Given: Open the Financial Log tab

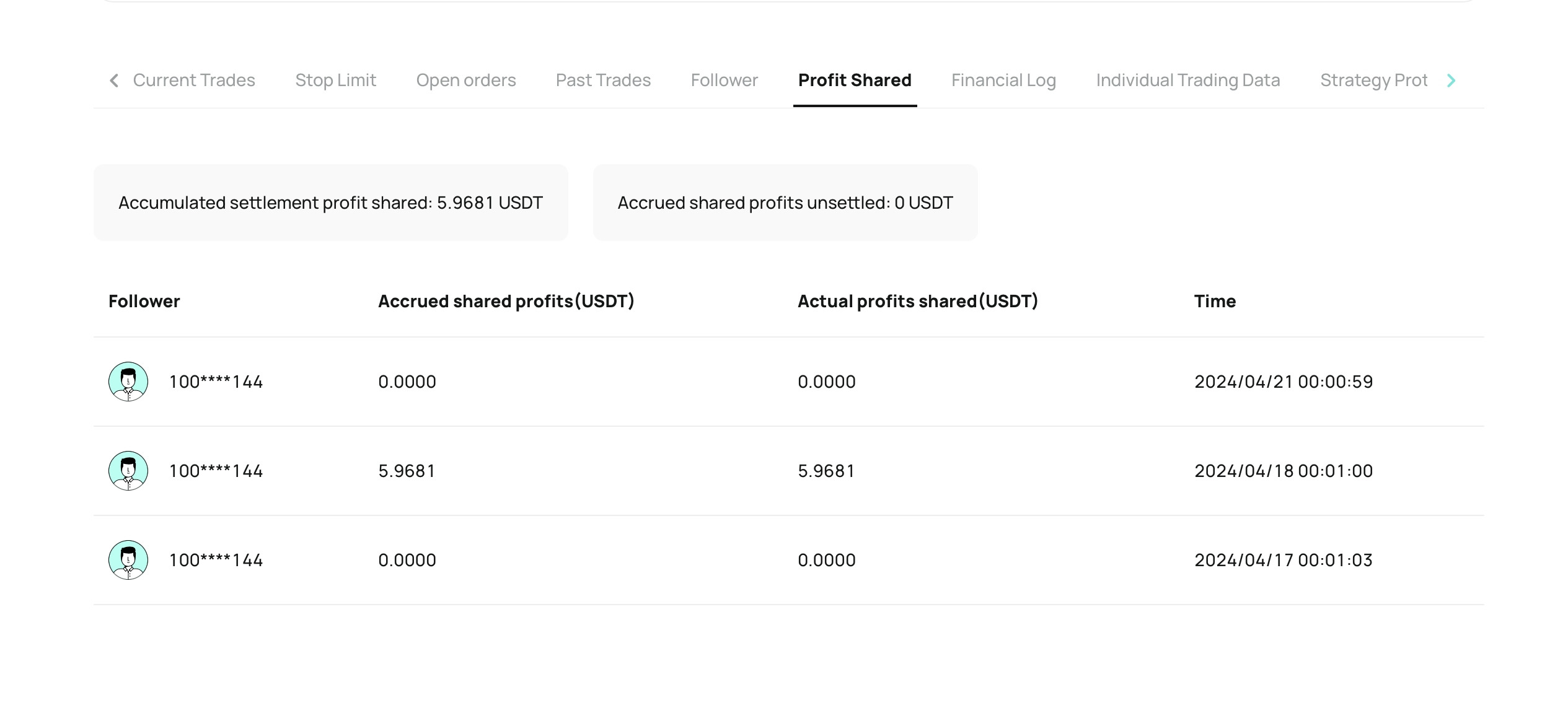Looking at the screenshot, I should click(1003, 80).
